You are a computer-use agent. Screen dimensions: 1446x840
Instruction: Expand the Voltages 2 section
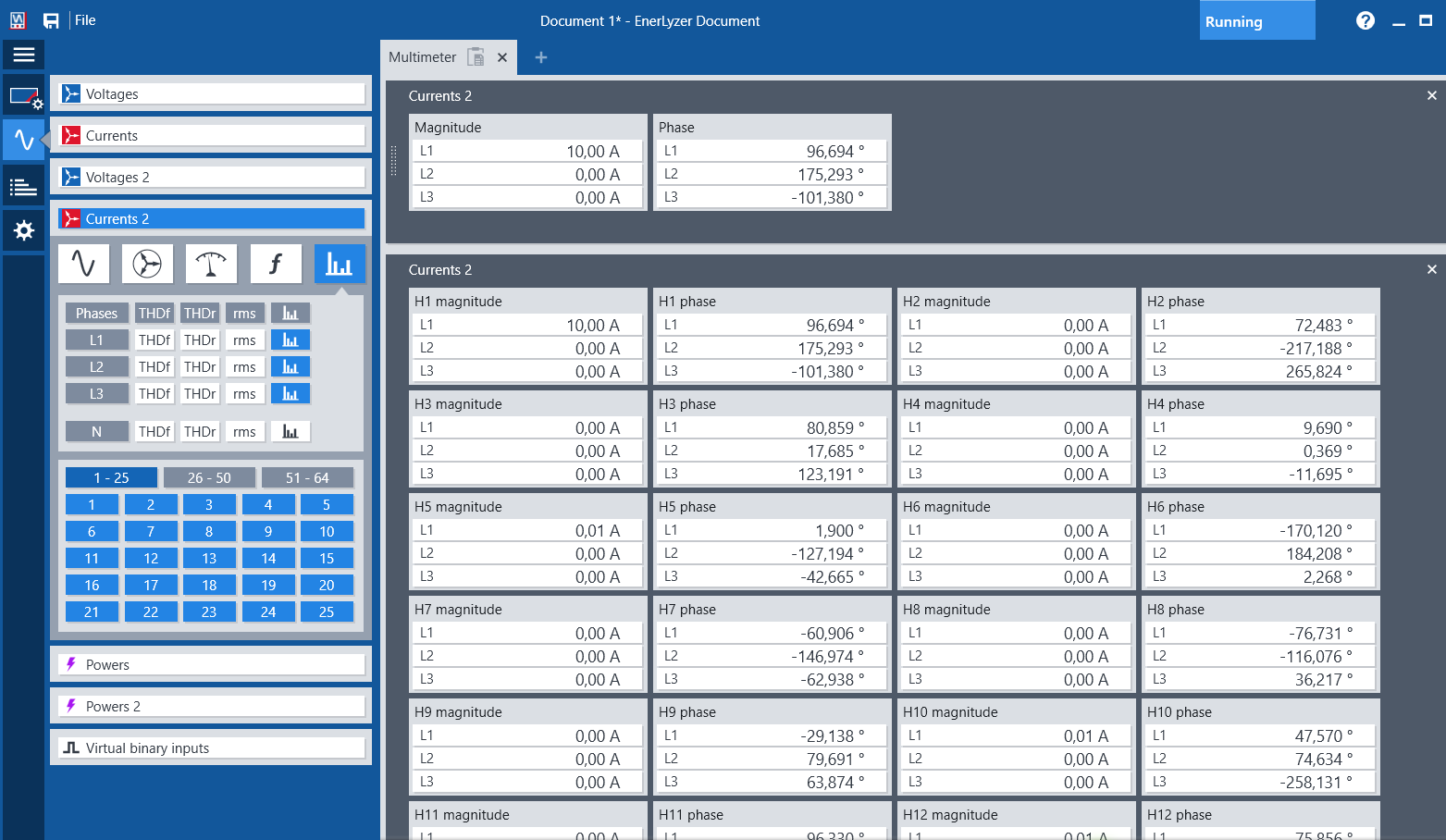pyautogui.click(x=212, y=178)
